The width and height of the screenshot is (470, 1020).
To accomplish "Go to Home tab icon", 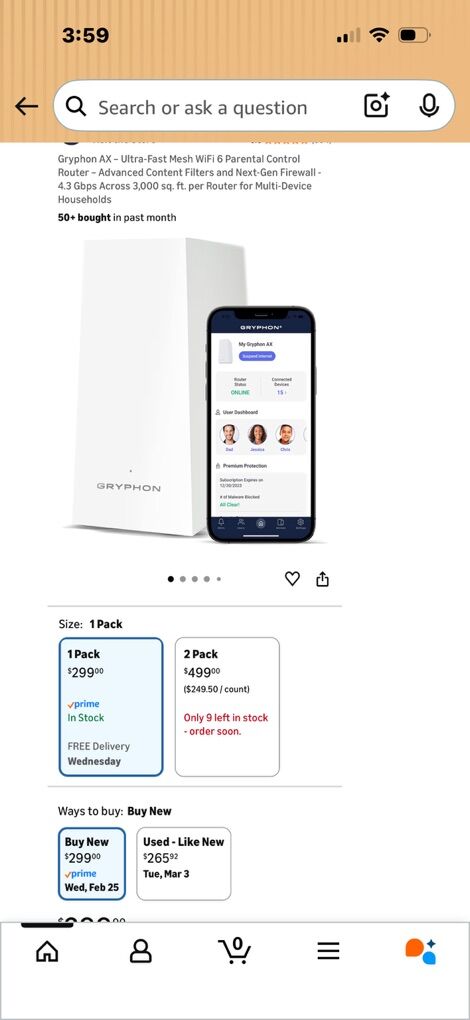I will [47, 951].
